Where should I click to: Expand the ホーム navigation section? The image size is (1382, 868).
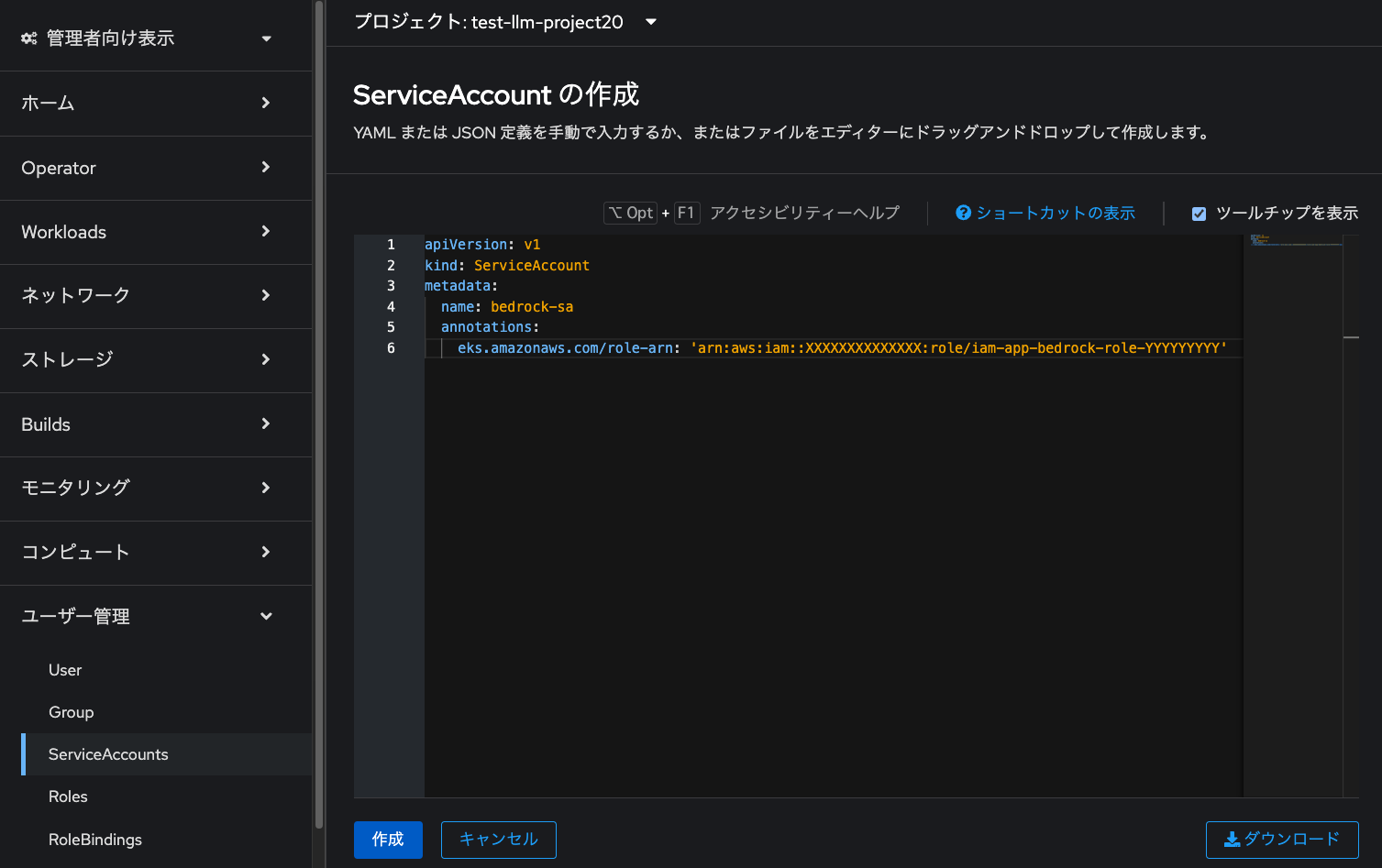click(156, 104)
